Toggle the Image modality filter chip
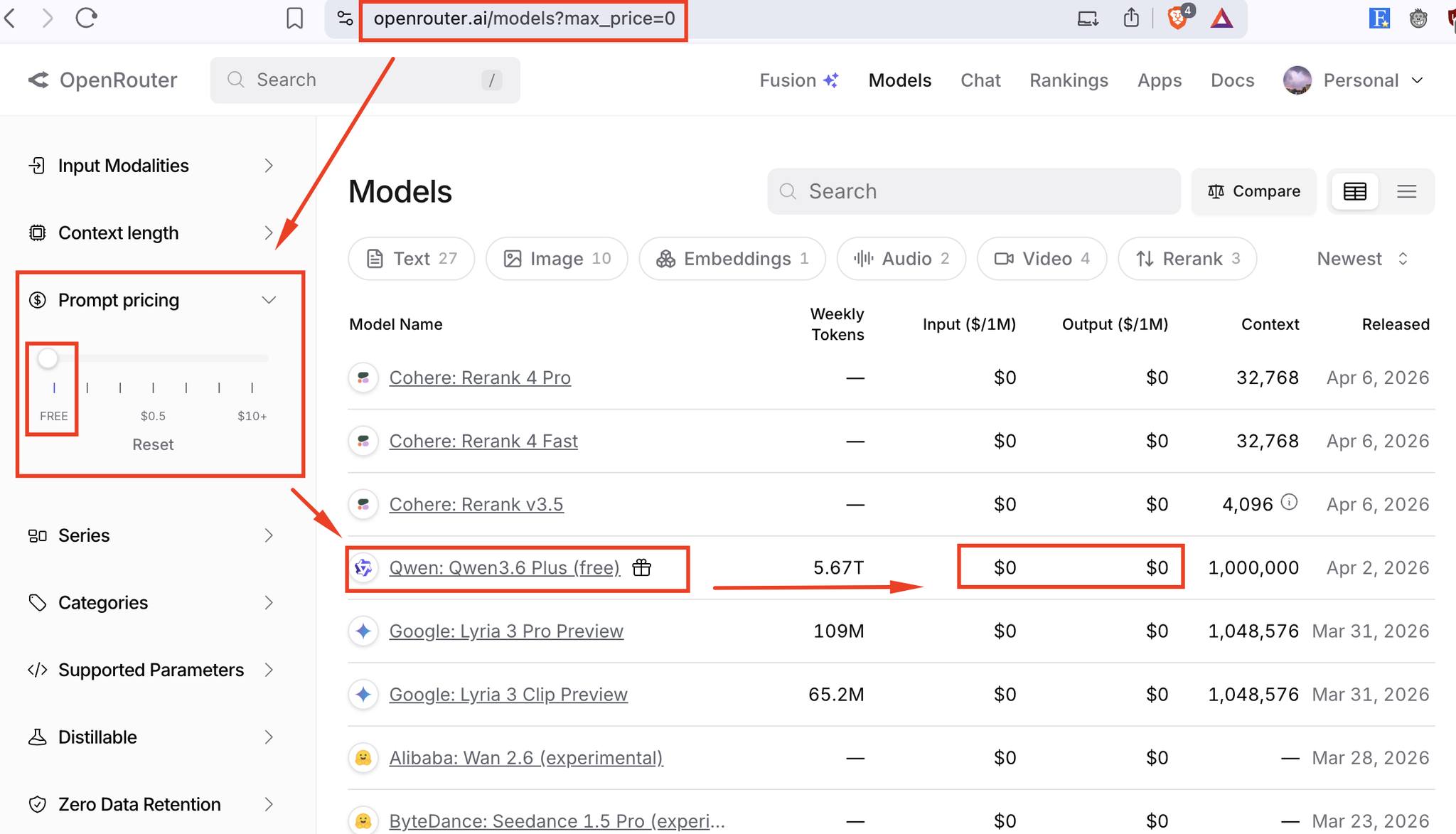Image resolution: width=1456 pixels, height=834 pixels. 557,259
